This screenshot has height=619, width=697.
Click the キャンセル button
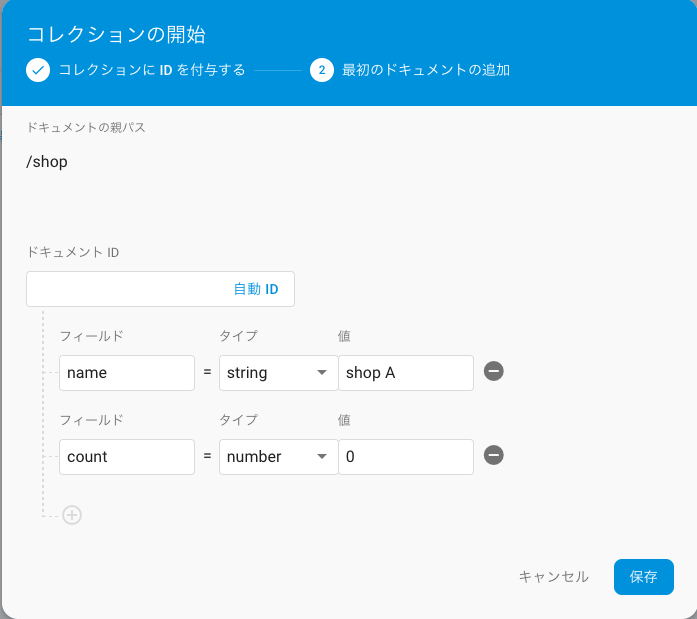pos(554,577)
